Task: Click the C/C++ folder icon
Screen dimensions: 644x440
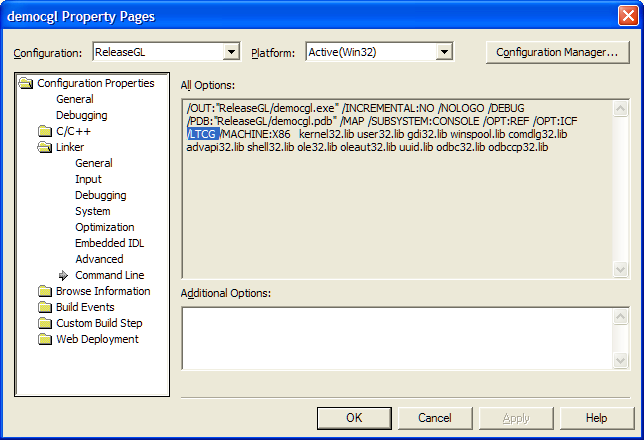Action: [45, 131]
